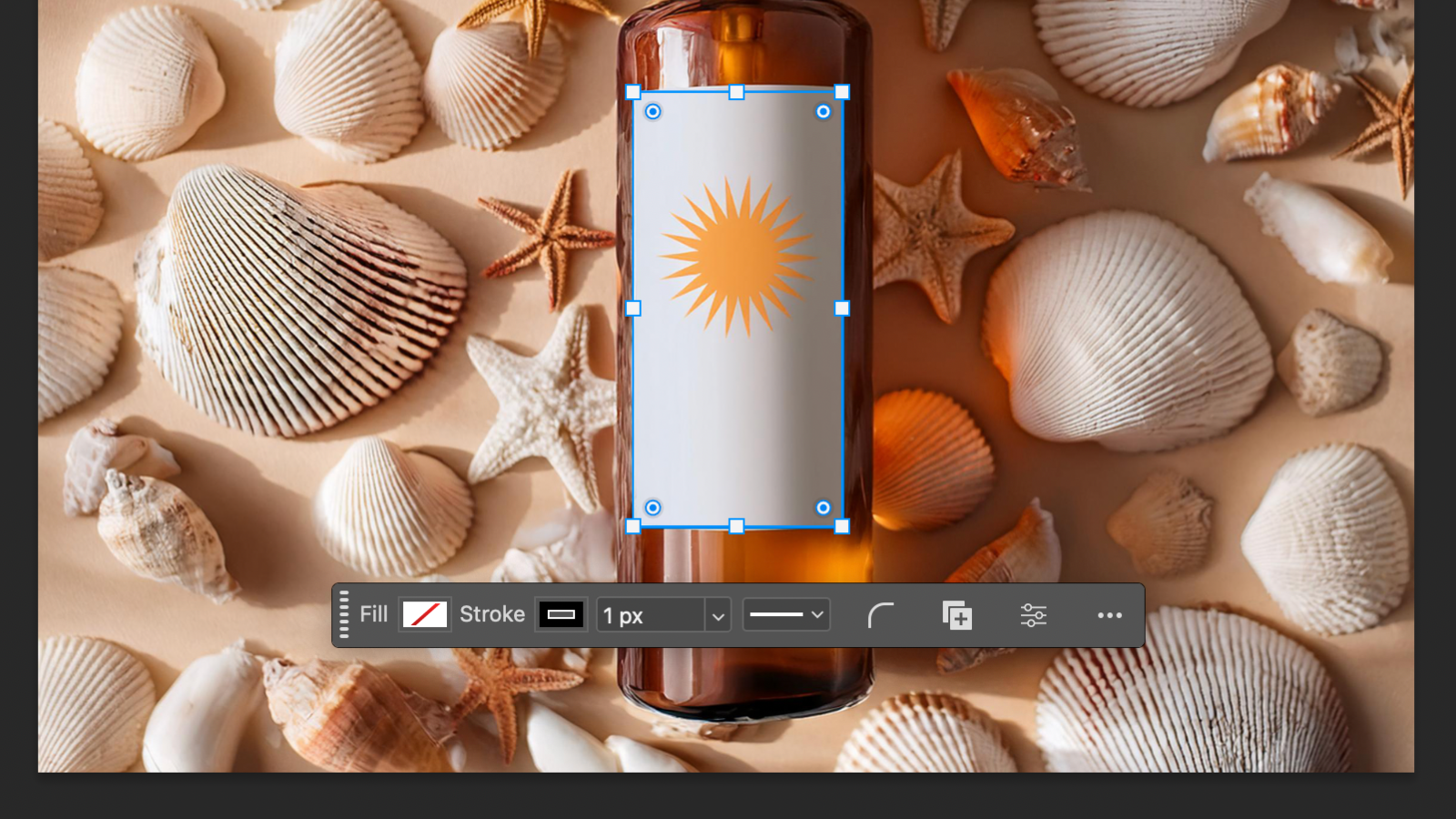Open the stroke line style dropdown
Viewport: 1456px width, 819px height.
point(816,614)
